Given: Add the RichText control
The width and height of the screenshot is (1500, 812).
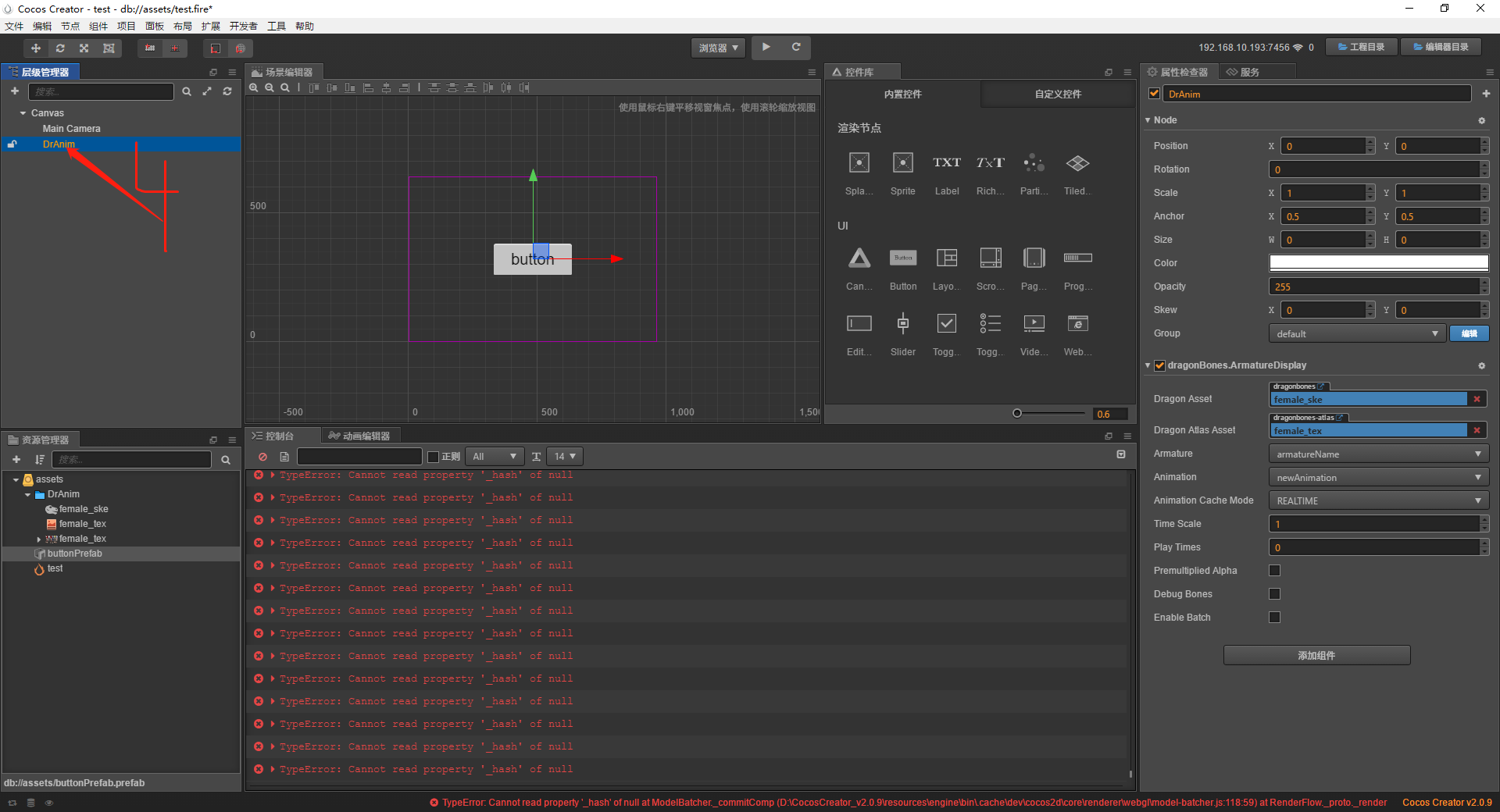Looking at the screenshot, I should pos(991,173).
